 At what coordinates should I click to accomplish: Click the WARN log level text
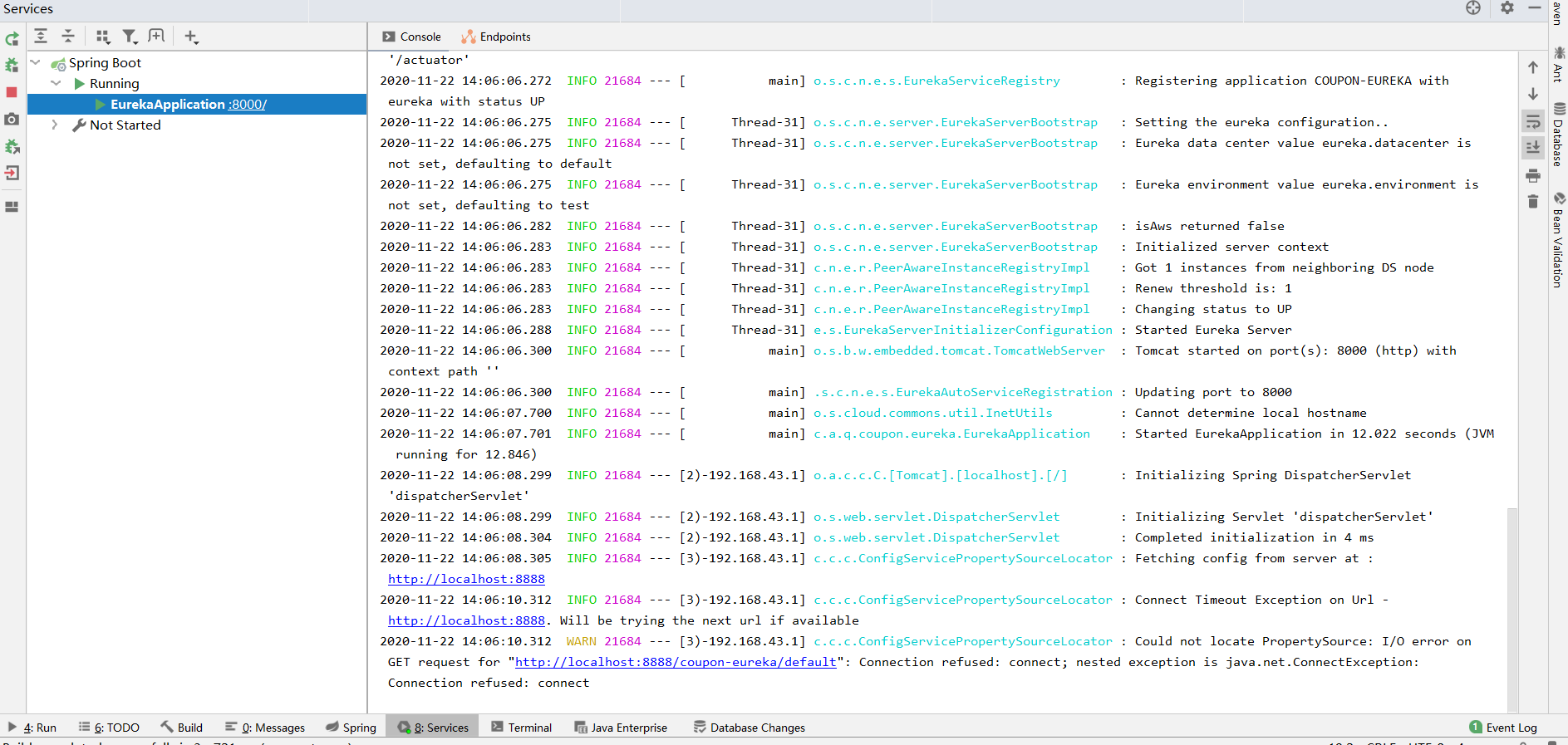tap(582, 641)
